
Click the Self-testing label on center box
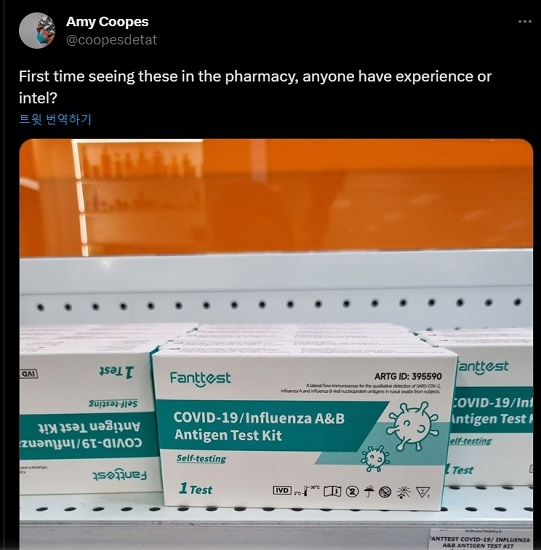click(x=201, y=458)
